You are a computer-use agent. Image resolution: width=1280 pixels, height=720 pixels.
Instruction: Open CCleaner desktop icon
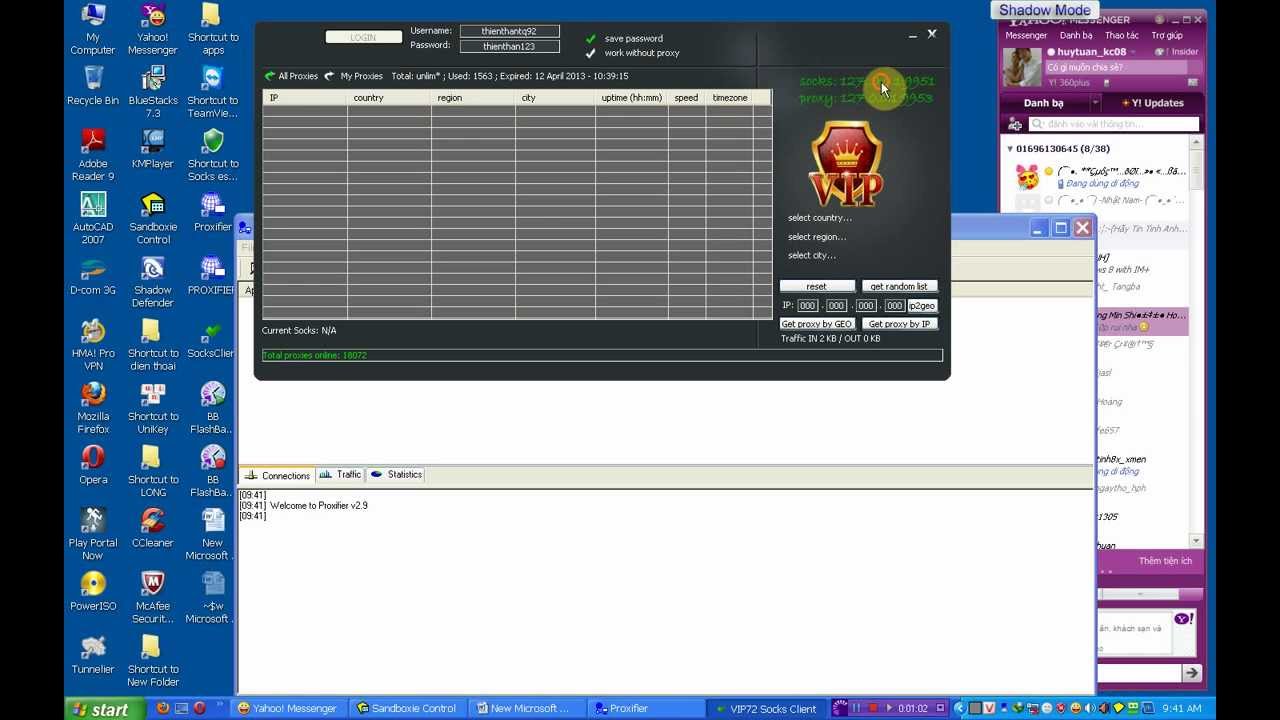(x=153, y=527)
